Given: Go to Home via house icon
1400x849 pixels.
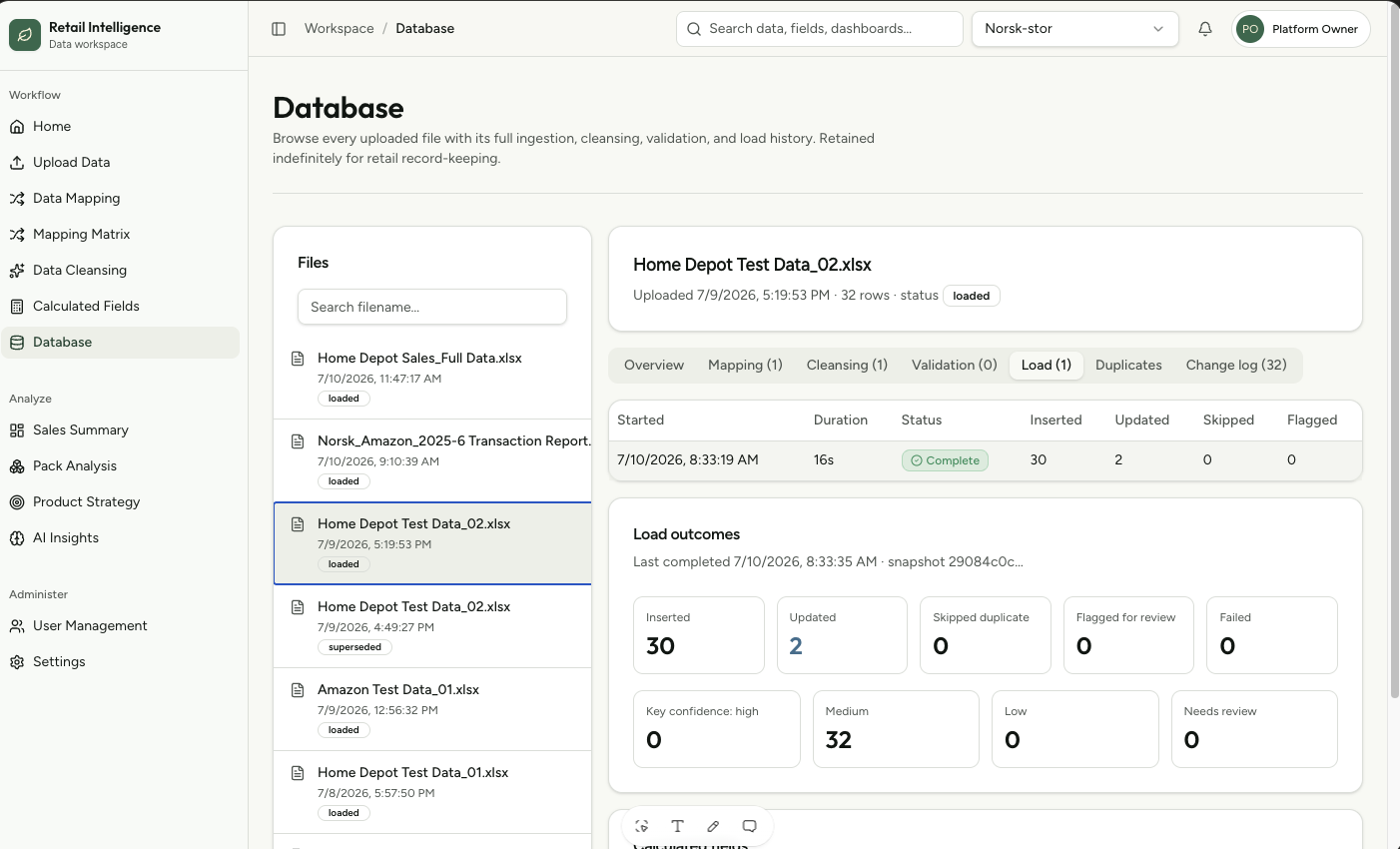Looking at the screenshot, I should [17, 127].
